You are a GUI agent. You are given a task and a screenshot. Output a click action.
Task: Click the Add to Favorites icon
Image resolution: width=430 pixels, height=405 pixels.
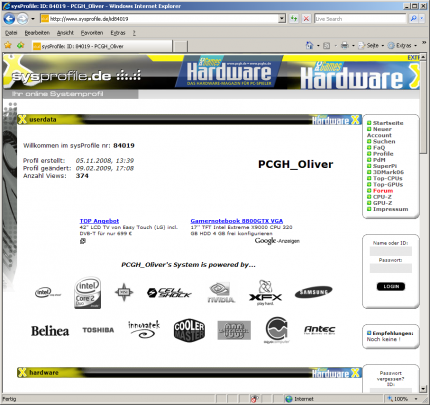pos(21,45)
